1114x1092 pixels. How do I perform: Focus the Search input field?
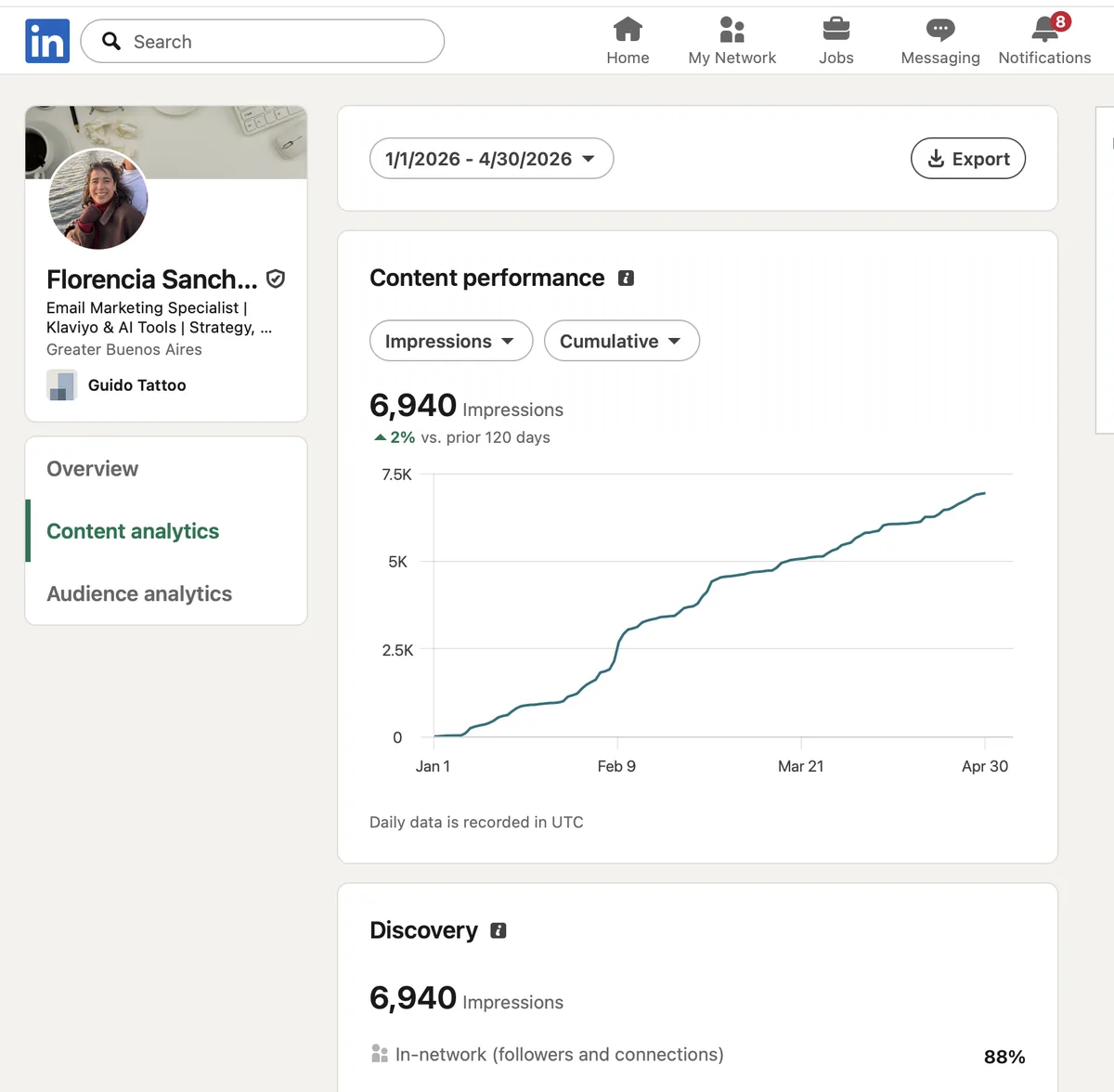pyautogui.click(x=263, y=41)
